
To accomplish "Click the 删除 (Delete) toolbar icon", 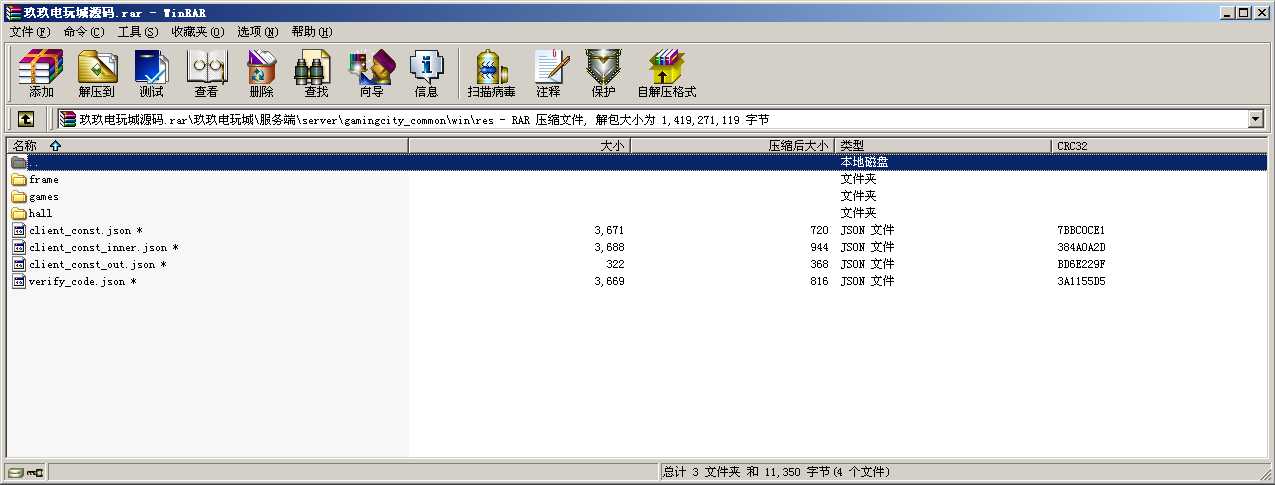I will pos(261,74).
